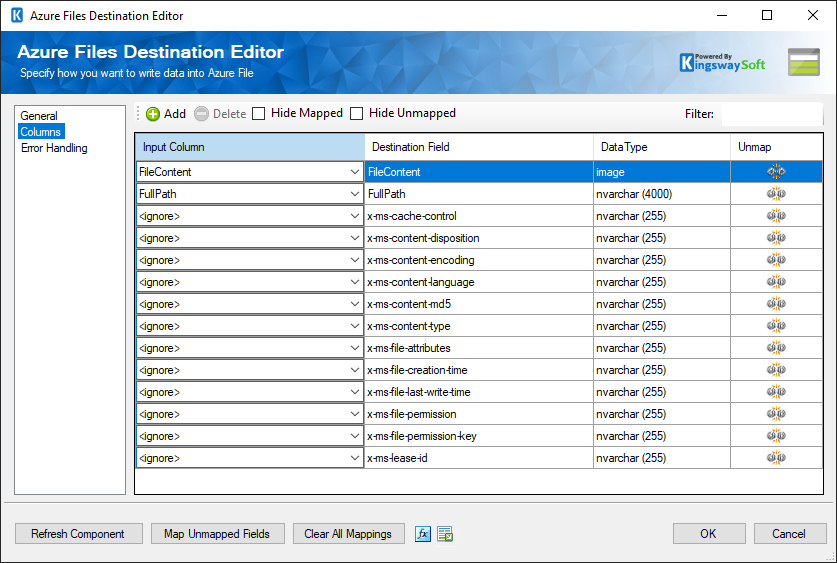Click the table icon beside the fx button

click(x=445, y=534)
